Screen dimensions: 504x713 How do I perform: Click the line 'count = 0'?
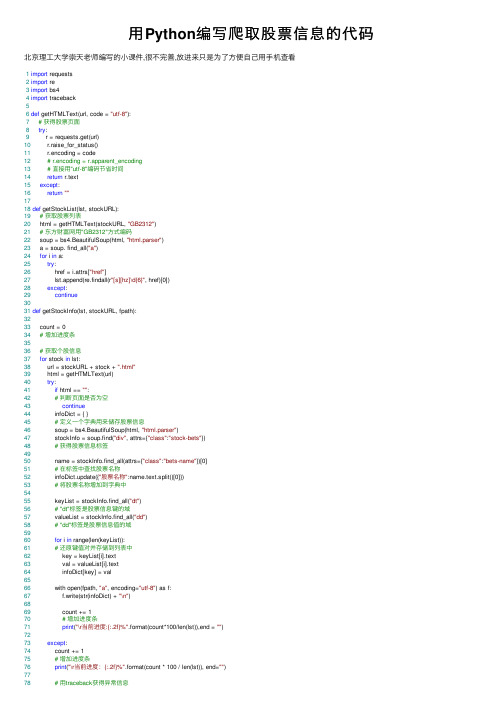coord(53,327)
